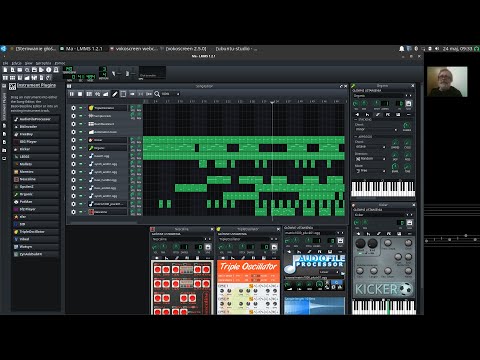Select ZynAddSubFX in the plugin list
Image resolution: width=480 pixels, height=360 pixels.
36,254
